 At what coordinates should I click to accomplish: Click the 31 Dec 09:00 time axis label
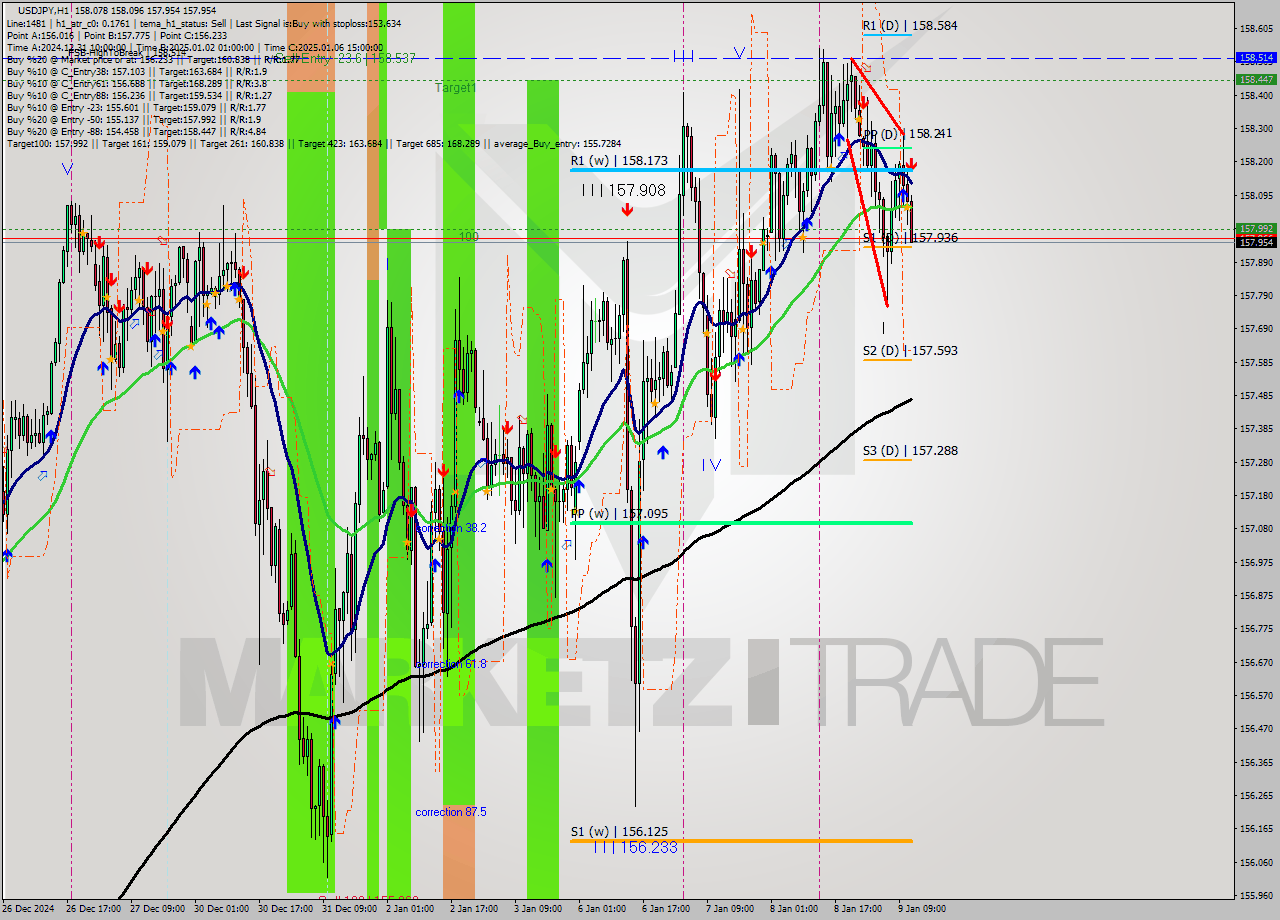pos(348,909)
